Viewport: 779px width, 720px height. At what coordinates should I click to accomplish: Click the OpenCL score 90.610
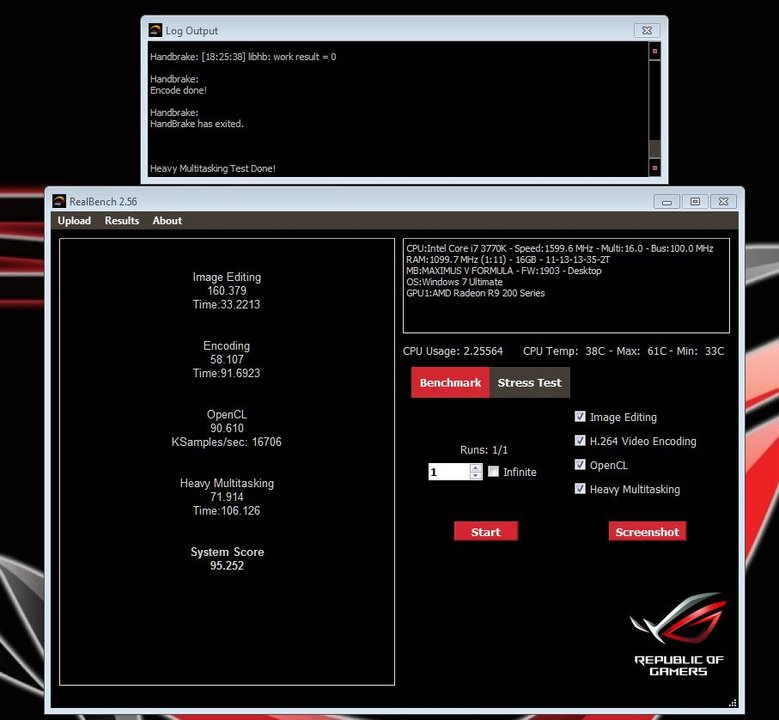(227, 428)
